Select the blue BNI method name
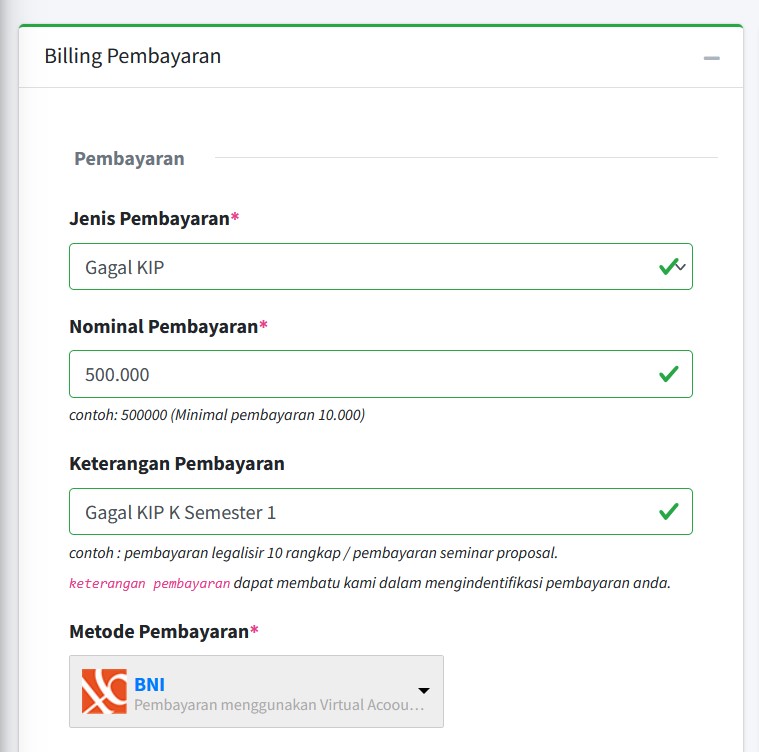759x752 pixels. (x=150, y=684)
